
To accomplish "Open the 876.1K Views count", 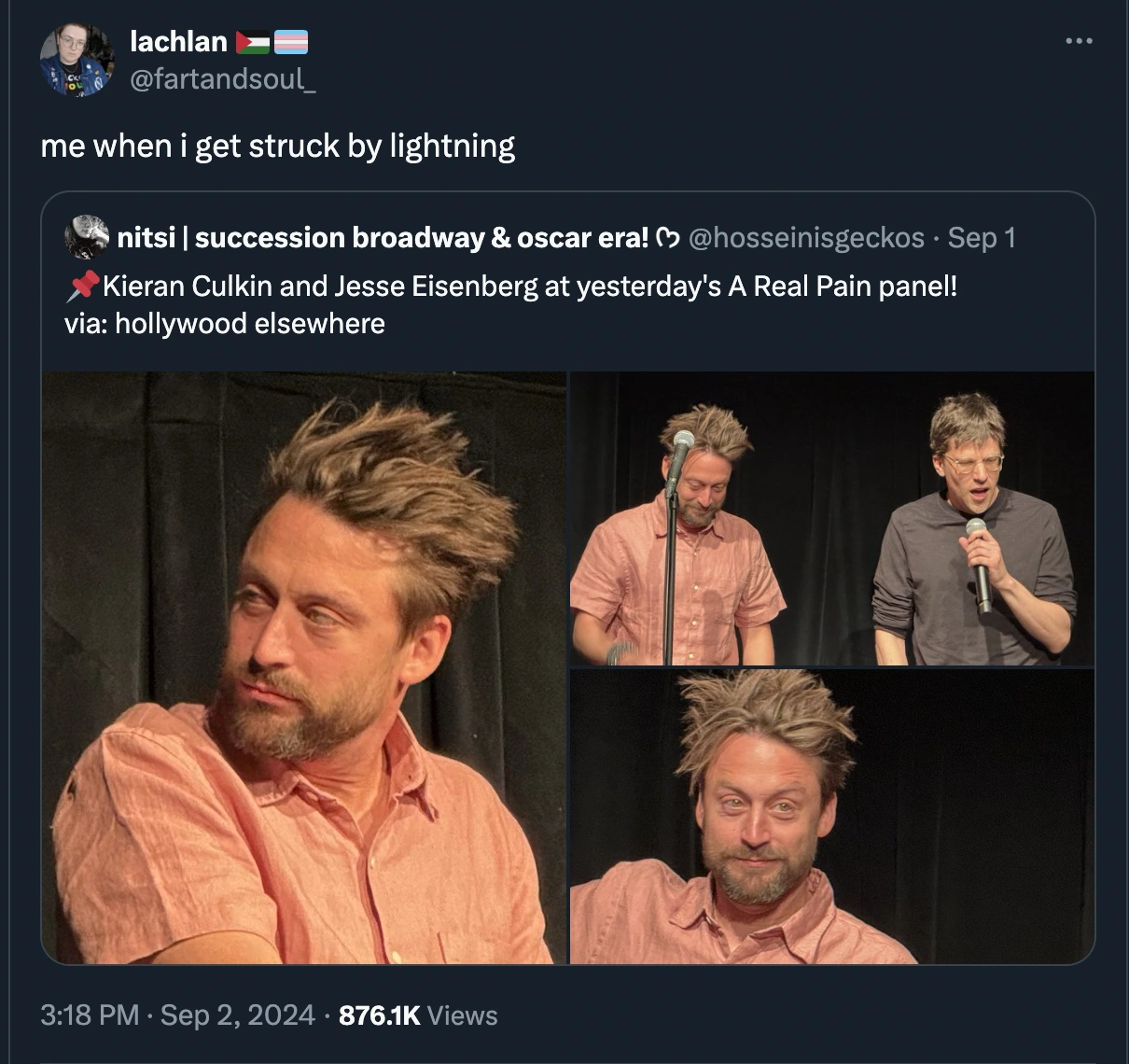I will pos(418,1015).
